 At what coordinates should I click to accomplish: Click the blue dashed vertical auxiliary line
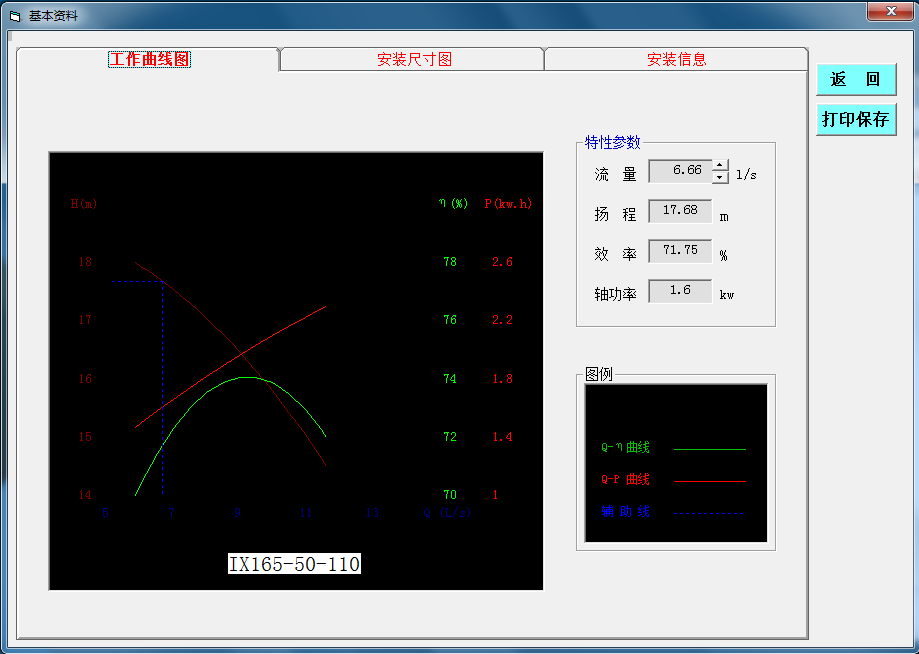click(x=162, y=387)
